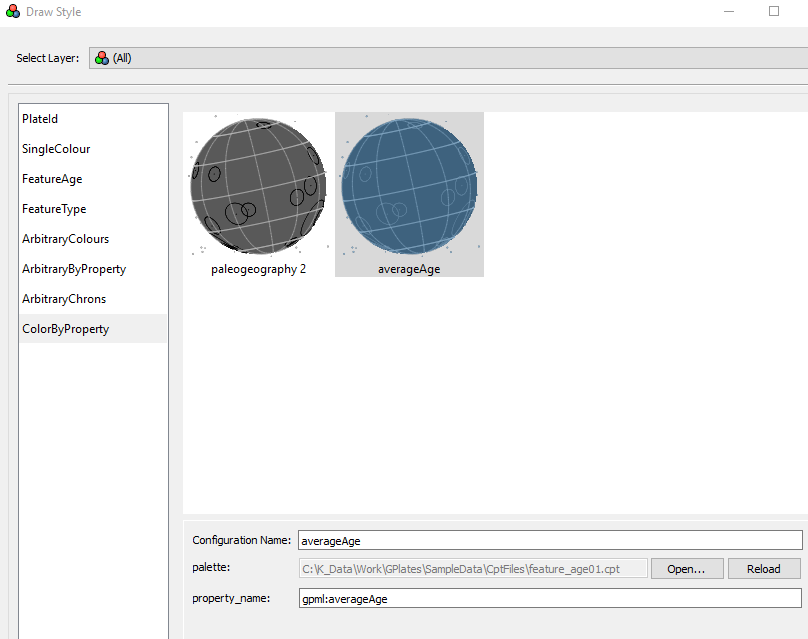
Task: Select SingleColour style category
Action: pos(93,149)
